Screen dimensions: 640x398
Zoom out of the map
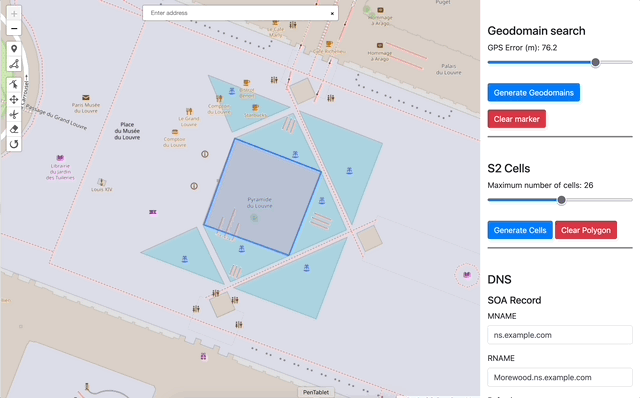click(14, 29)
